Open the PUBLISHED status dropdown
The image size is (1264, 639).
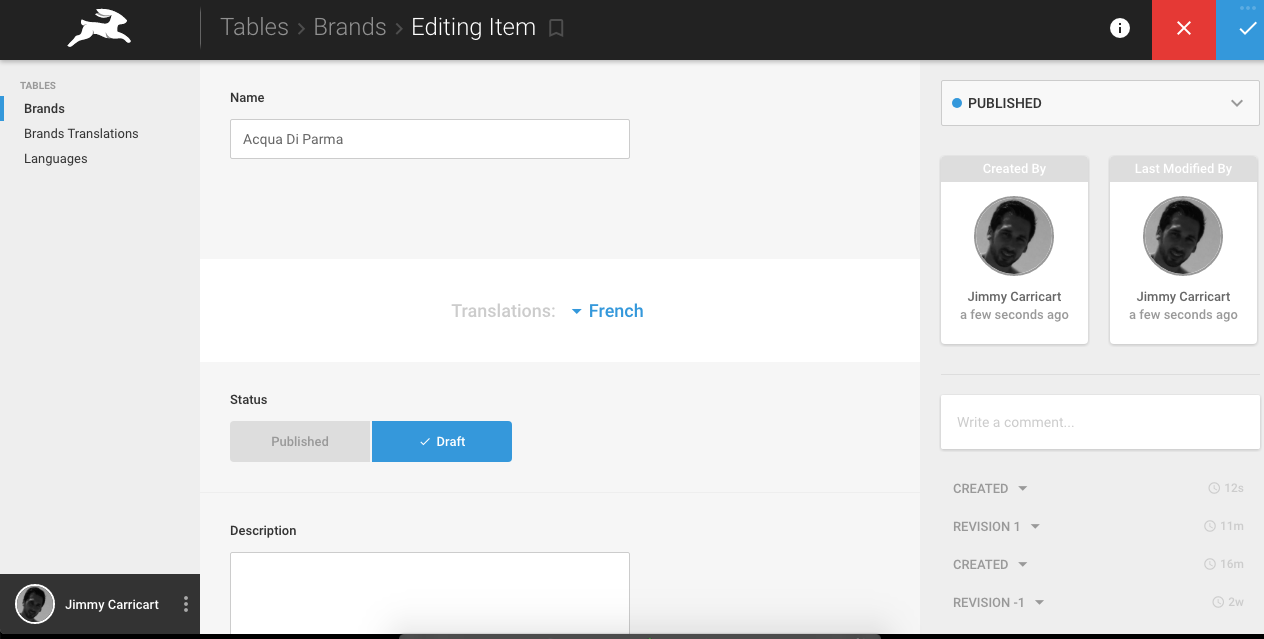click(x=1100, y=103)
